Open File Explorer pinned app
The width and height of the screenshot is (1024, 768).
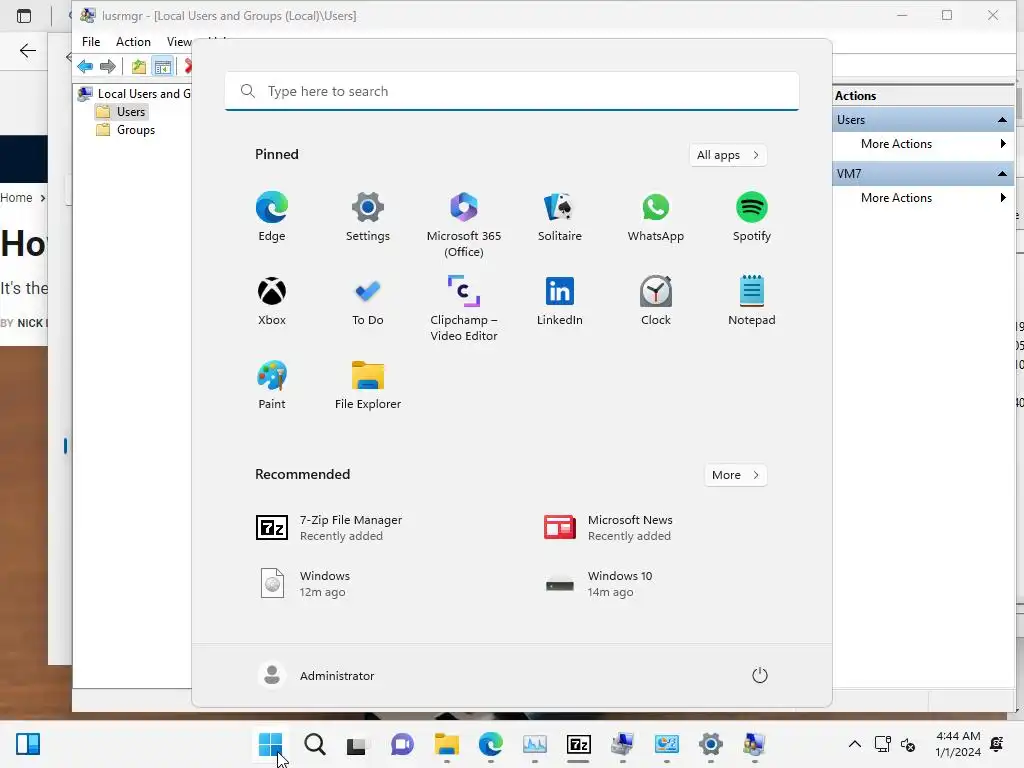click(368, 385)
